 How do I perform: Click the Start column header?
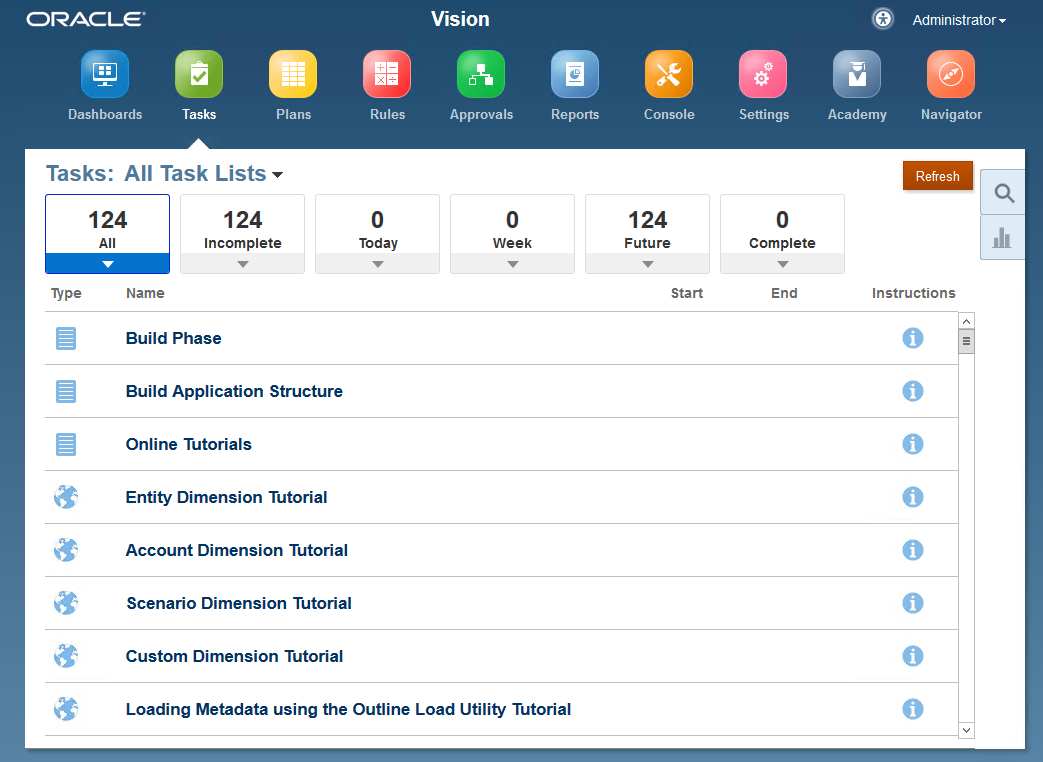(686, 293)
